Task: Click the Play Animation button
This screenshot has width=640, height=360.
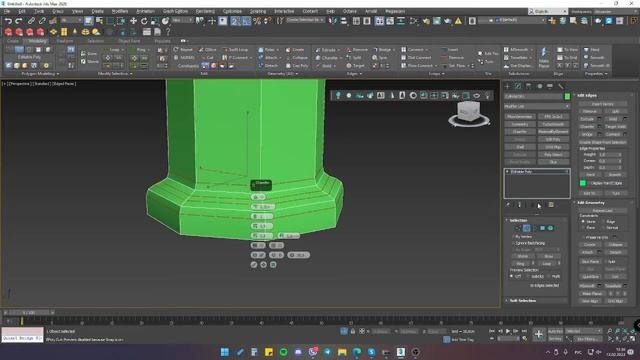Action: point(508,331)
